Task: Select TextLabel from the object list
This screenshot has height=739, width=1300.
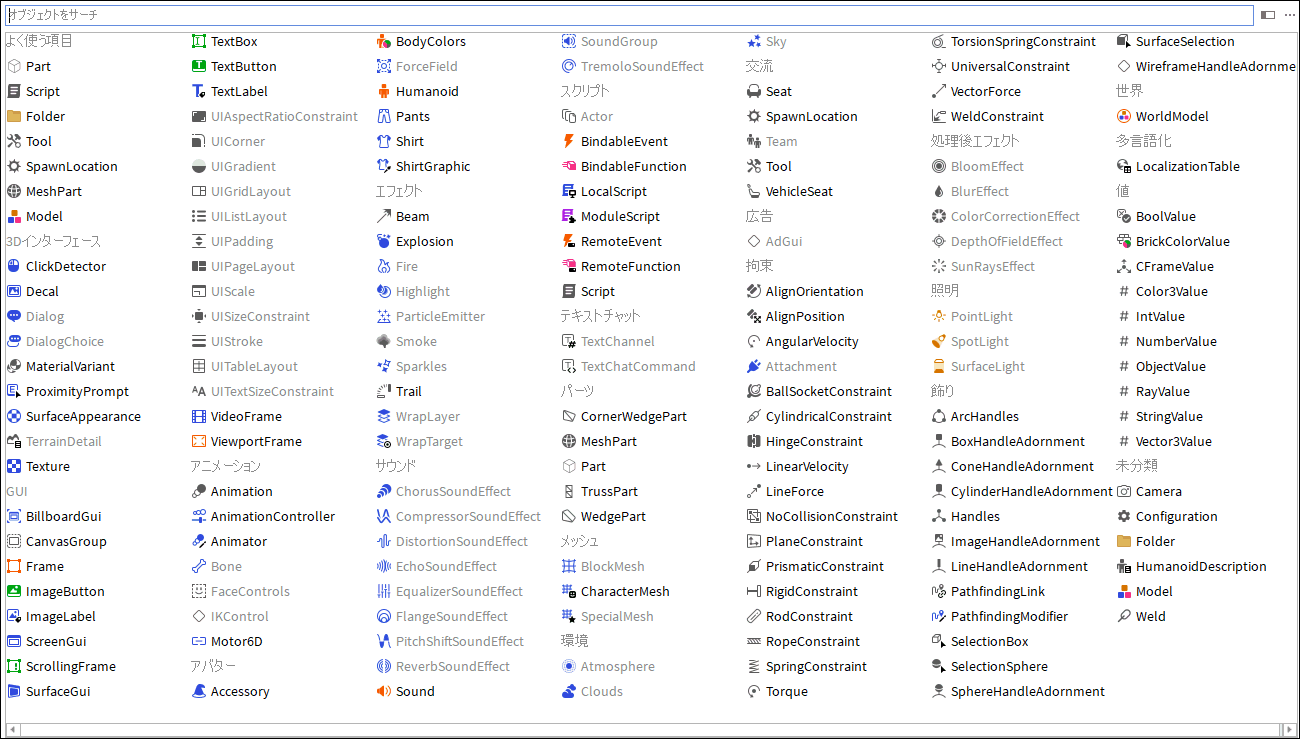Action: [239, 91]
